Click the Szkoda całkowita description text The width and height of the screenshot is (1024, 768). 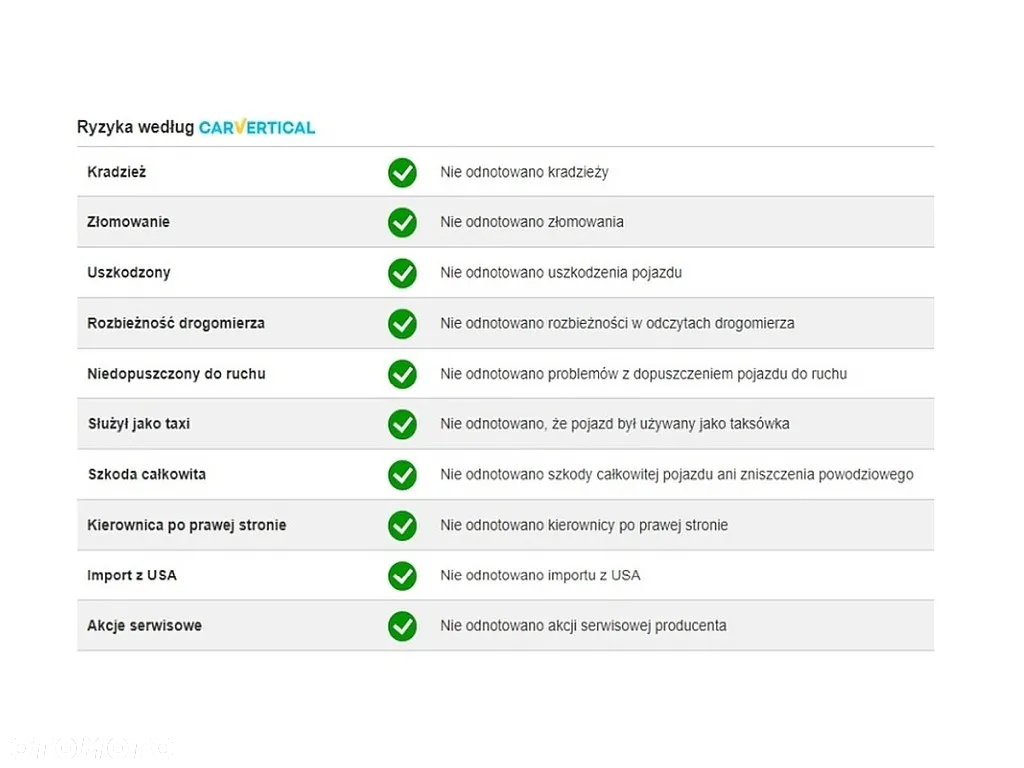[x=677, y=475]
